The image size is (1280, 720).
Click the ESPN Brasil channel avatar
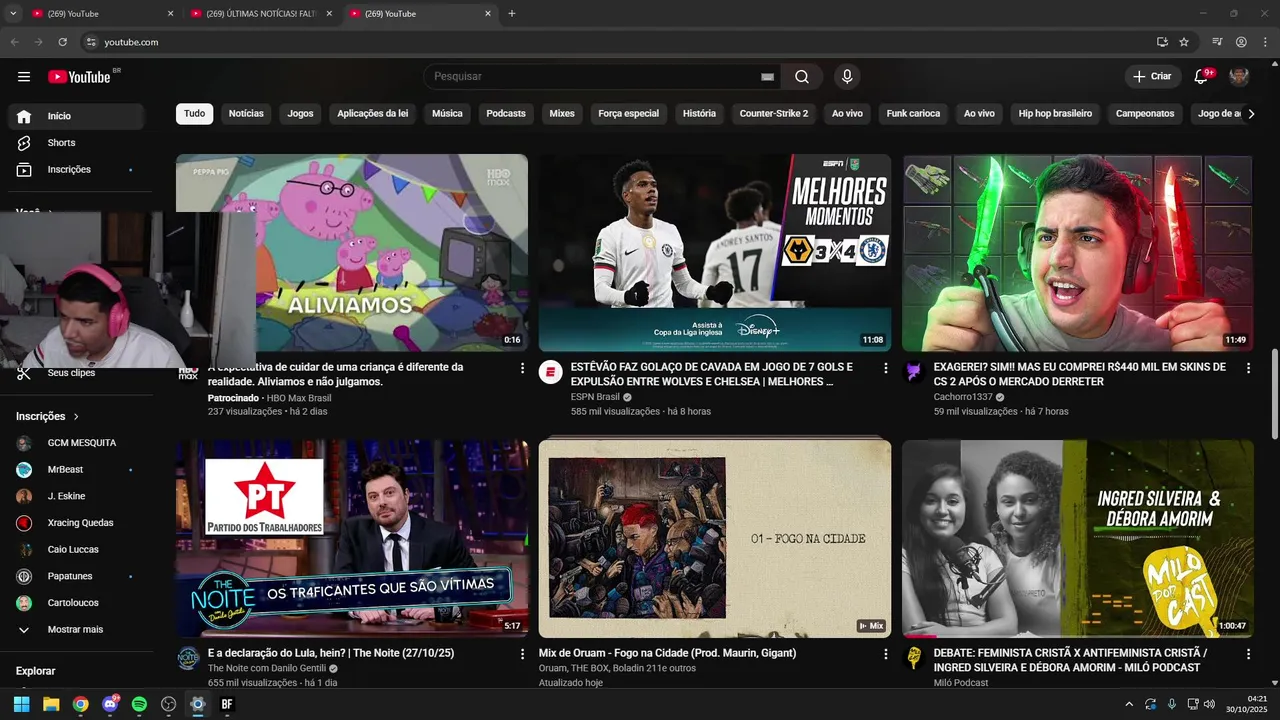tap(551, 373)
